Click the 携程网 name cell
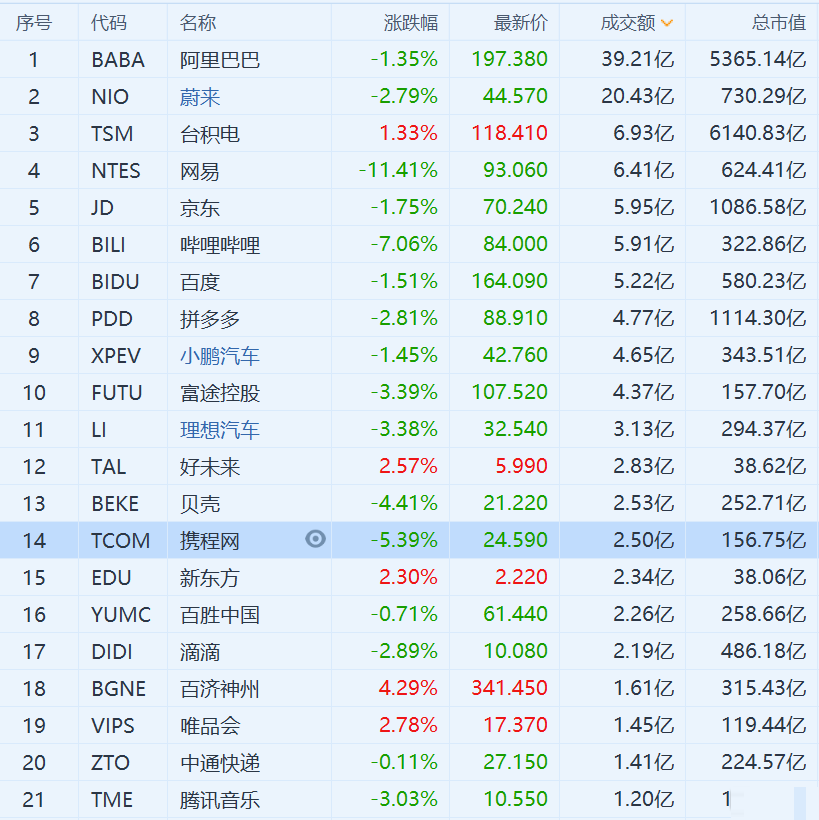 point(210,541)
